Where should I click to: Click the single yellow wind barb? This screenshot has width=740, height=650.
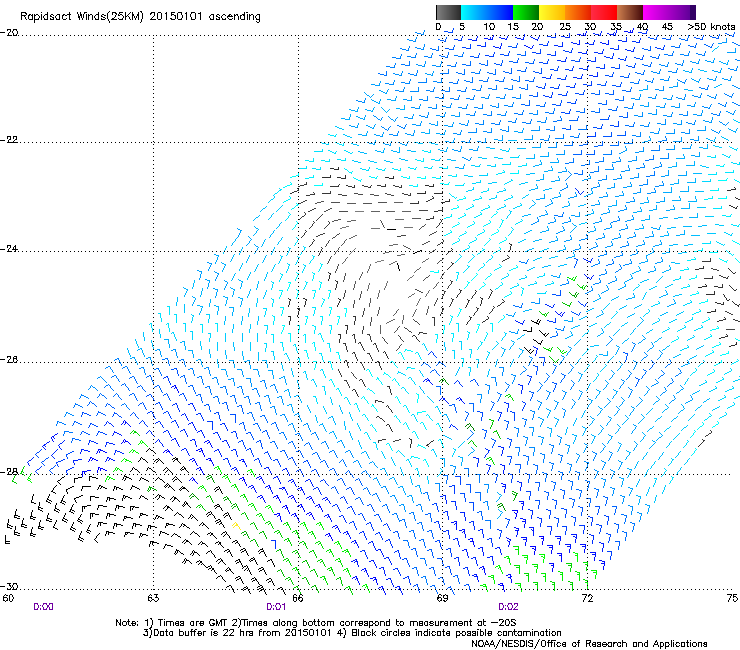[235, 525]
